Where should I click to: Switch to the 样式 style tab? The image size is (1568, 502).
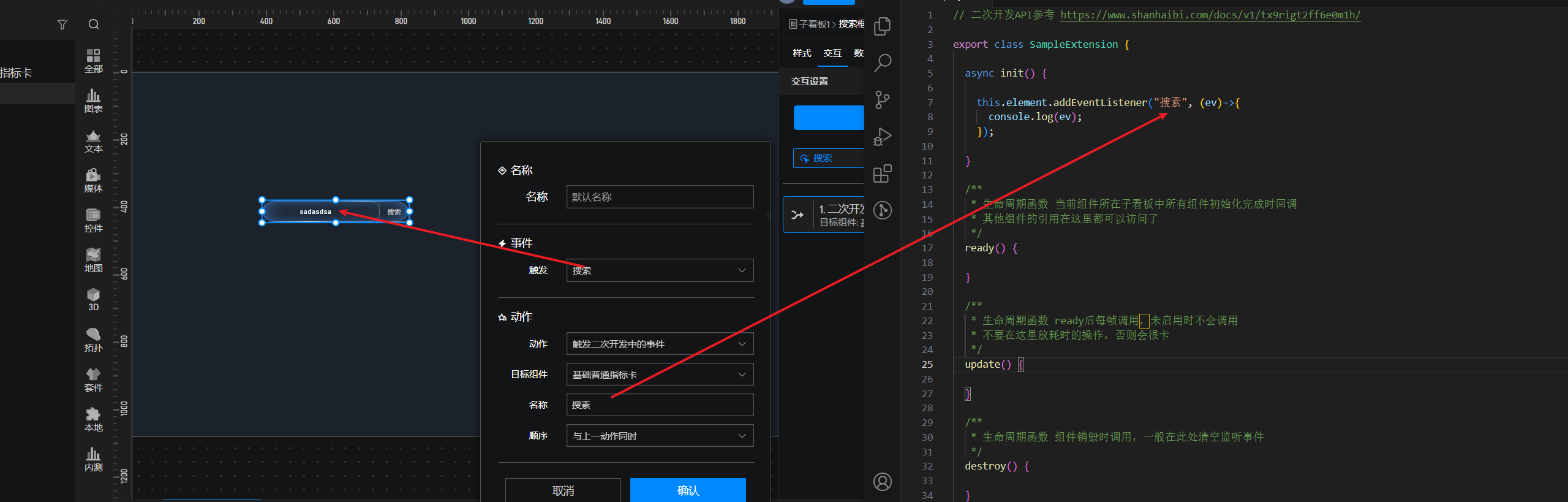801,53
